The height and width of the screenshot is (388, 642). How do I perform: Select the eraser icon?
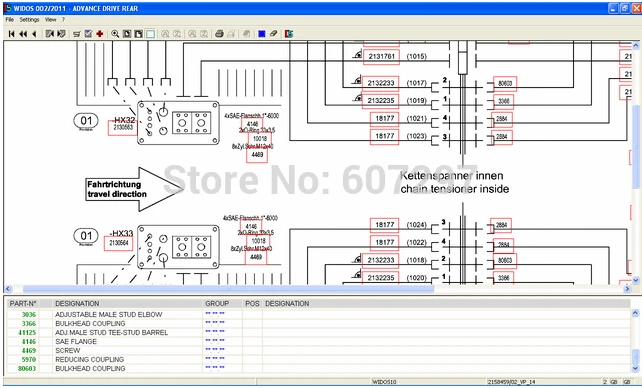274,34
